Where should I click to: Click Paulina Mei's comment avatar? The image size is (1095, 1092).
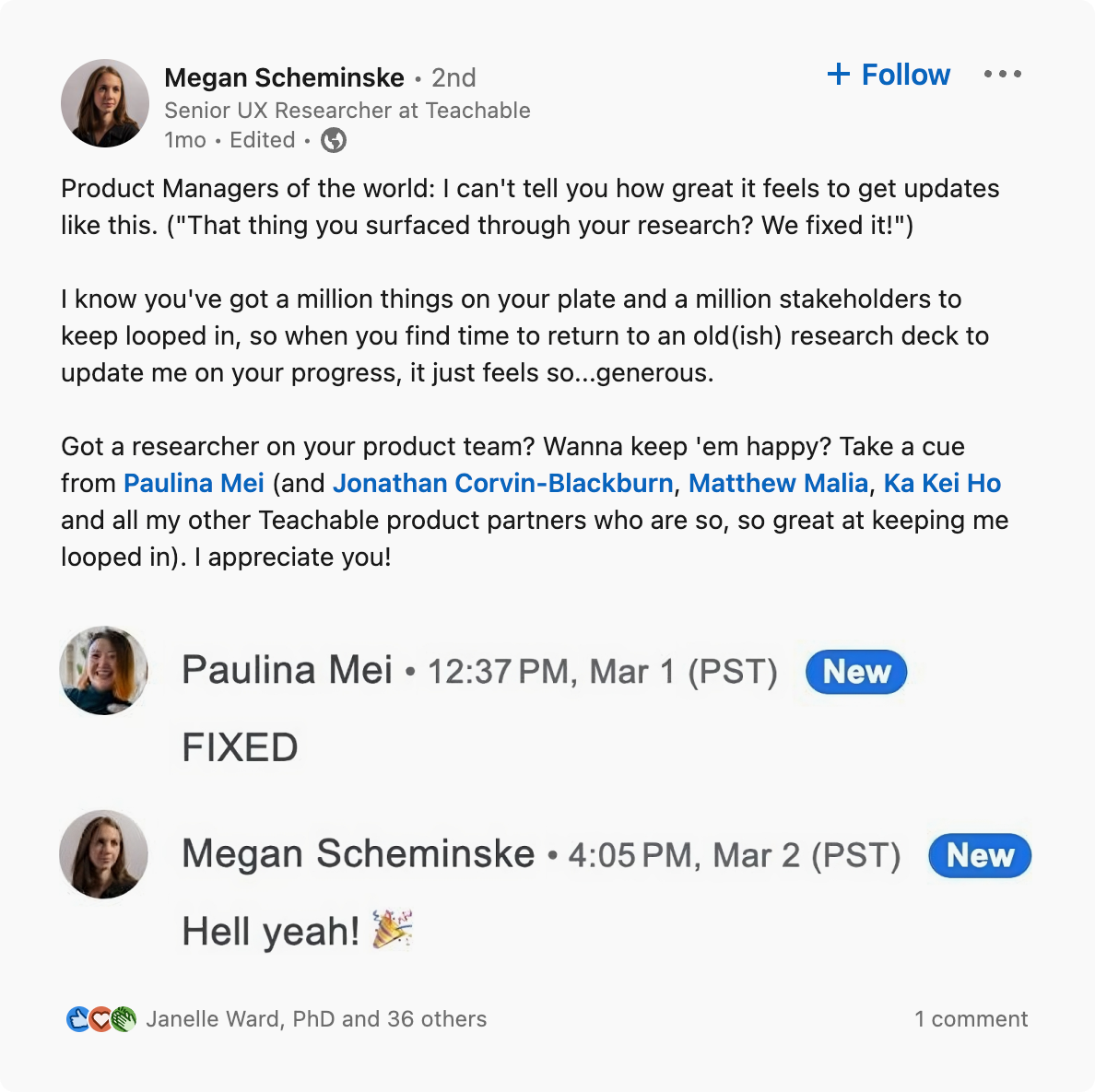pyautogui.click(x=104, y=671)
